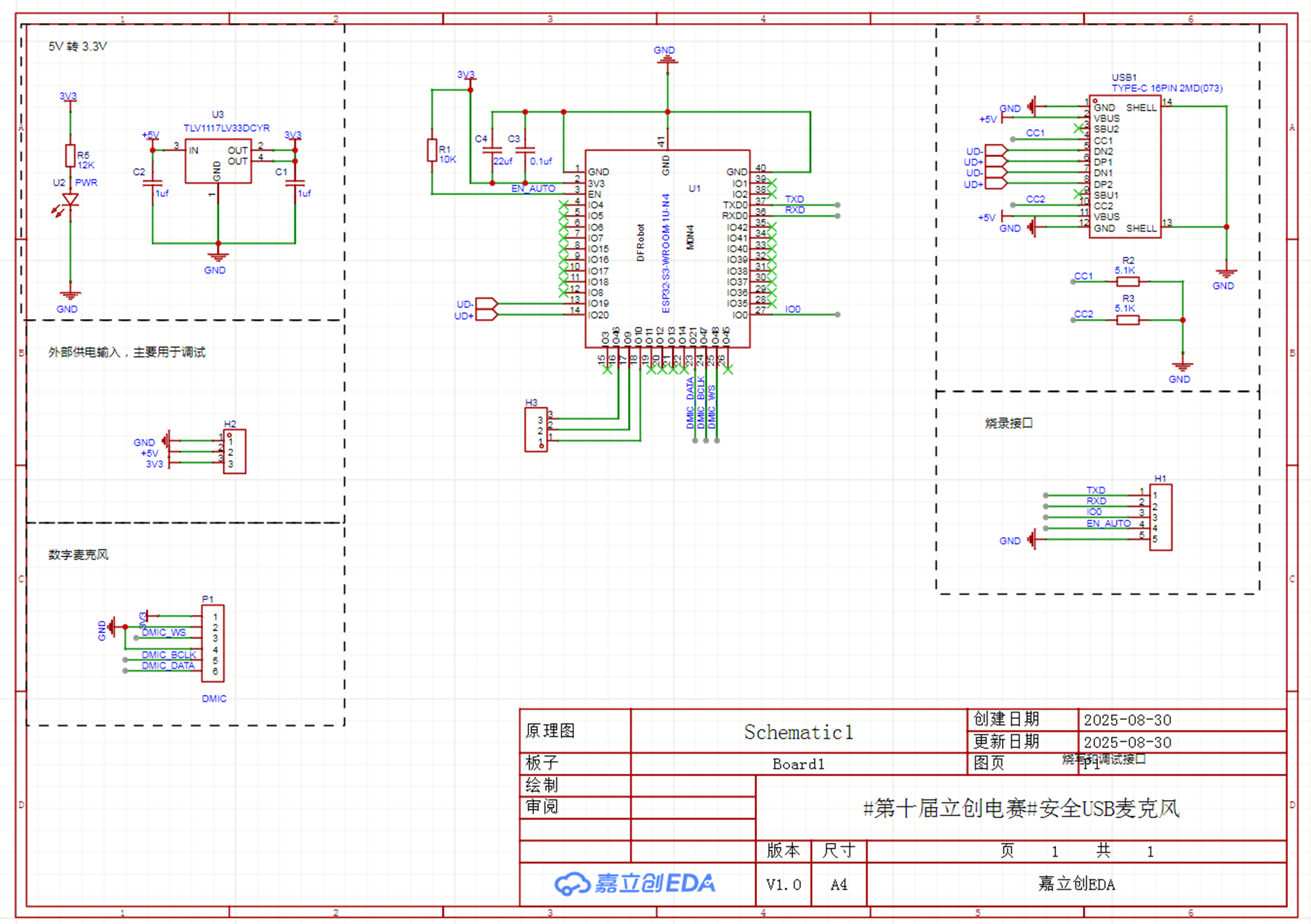This screenshot has height=924, width=1311.
Task: Select the H2 external power header
Action: 235,452
